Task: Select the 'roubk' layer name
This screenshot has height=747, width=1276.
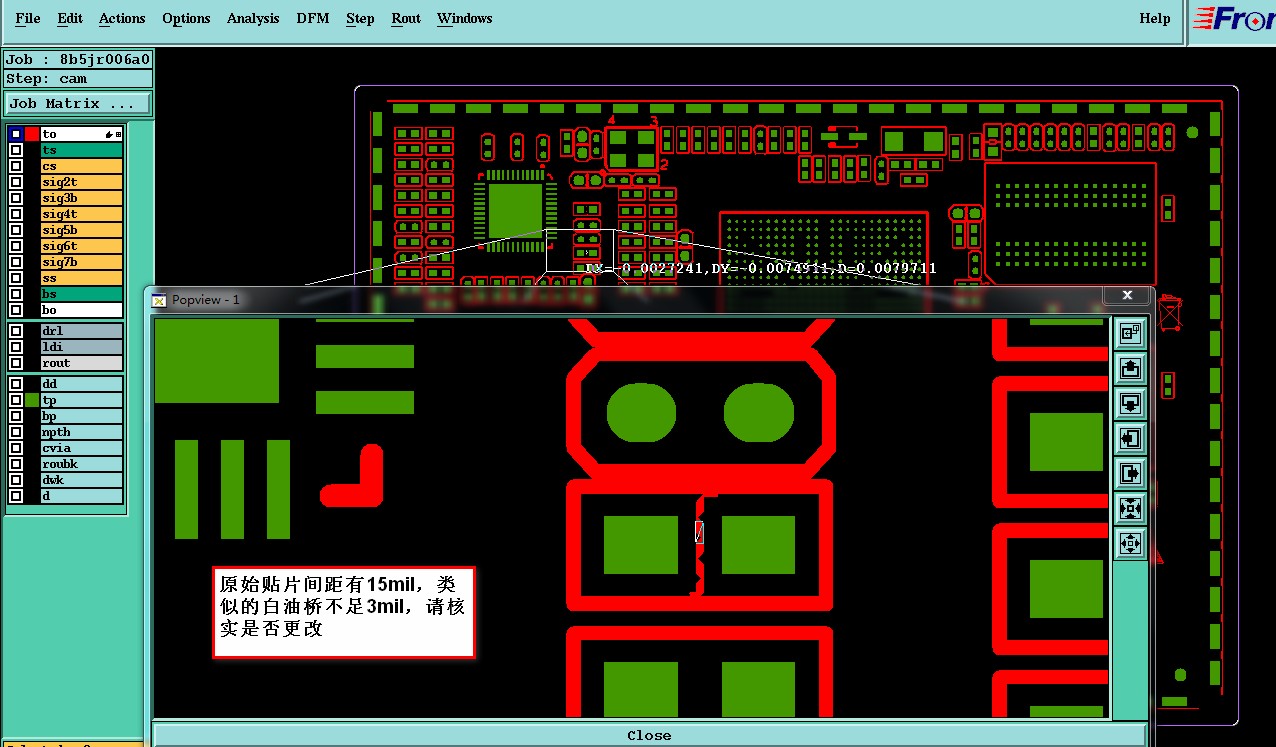Action: pos(82,464)
